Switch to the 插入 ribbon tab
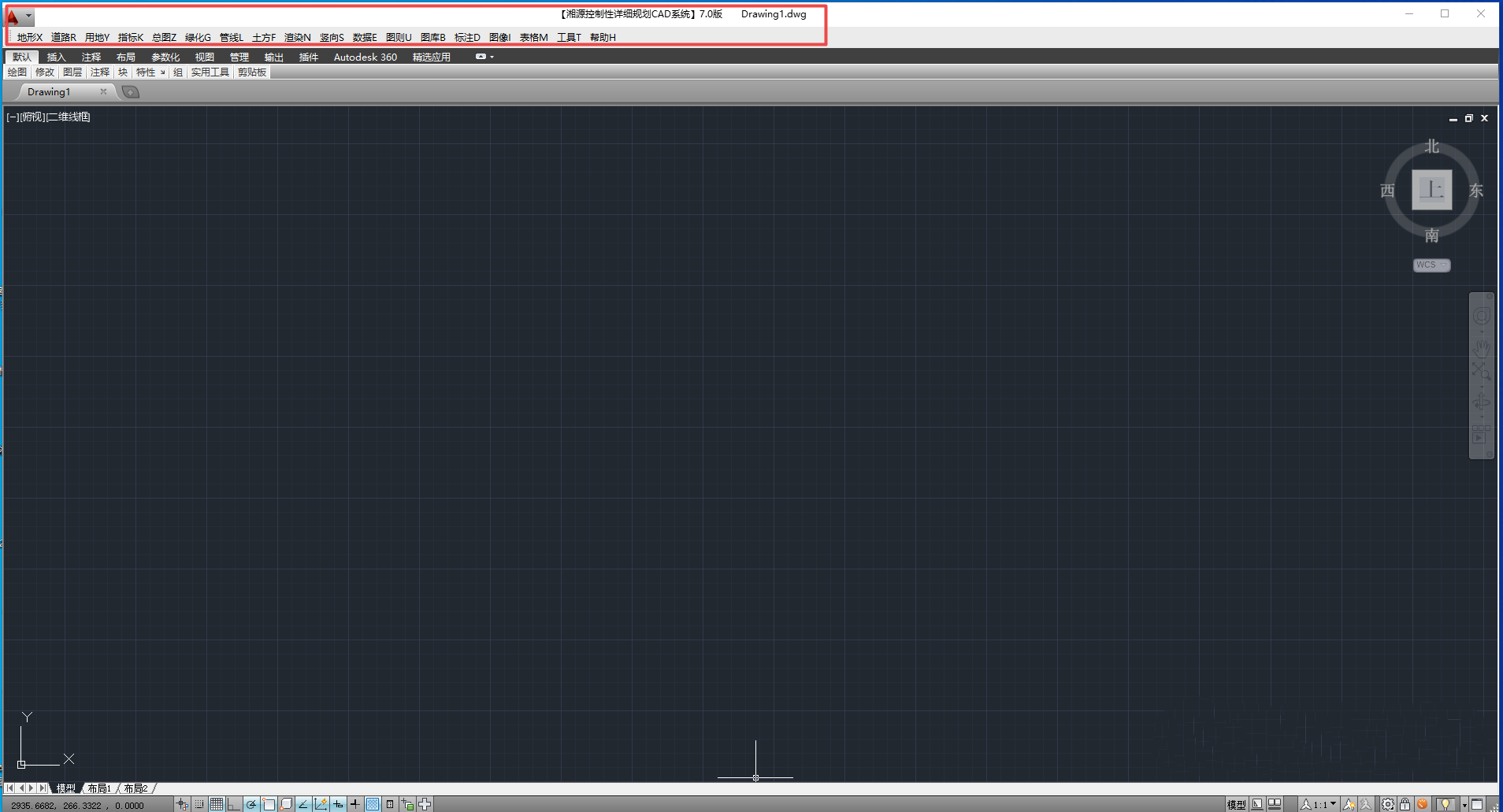 coord(56,57)
